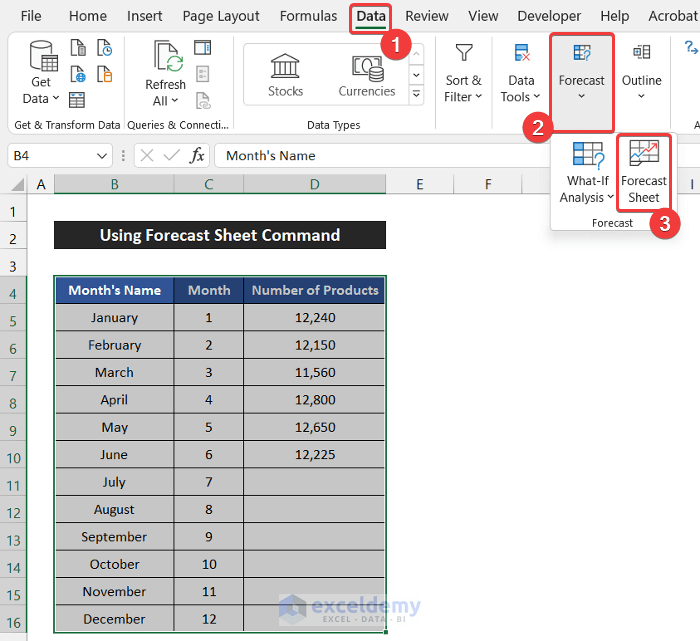
Task: Click the Number of Products header cell
Action: [x=314, y=290]
